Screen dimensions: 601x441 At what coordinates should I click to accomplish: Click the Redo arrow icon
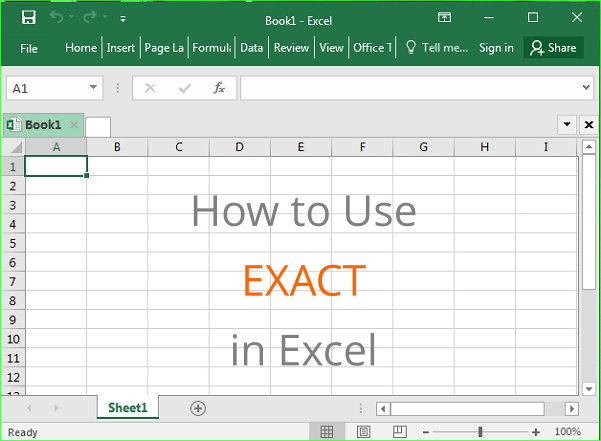point(90,17)
